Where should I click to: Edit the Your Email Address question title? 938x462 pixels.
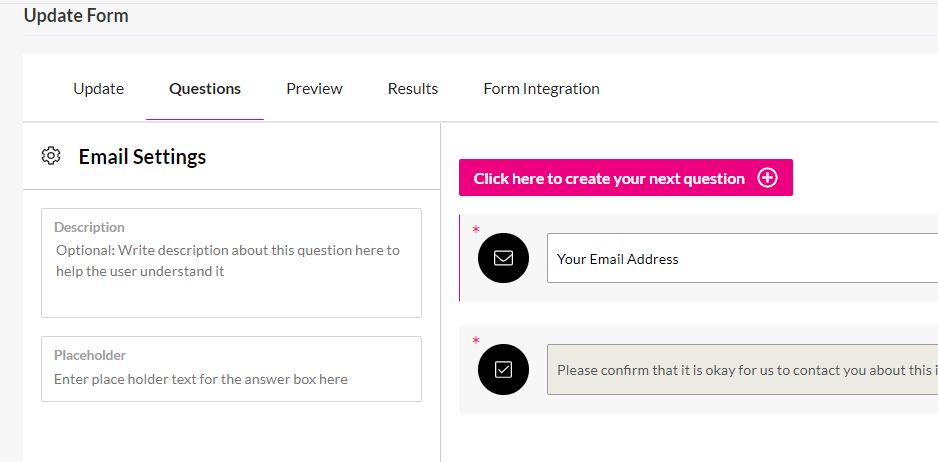click(x=742, y=258)
